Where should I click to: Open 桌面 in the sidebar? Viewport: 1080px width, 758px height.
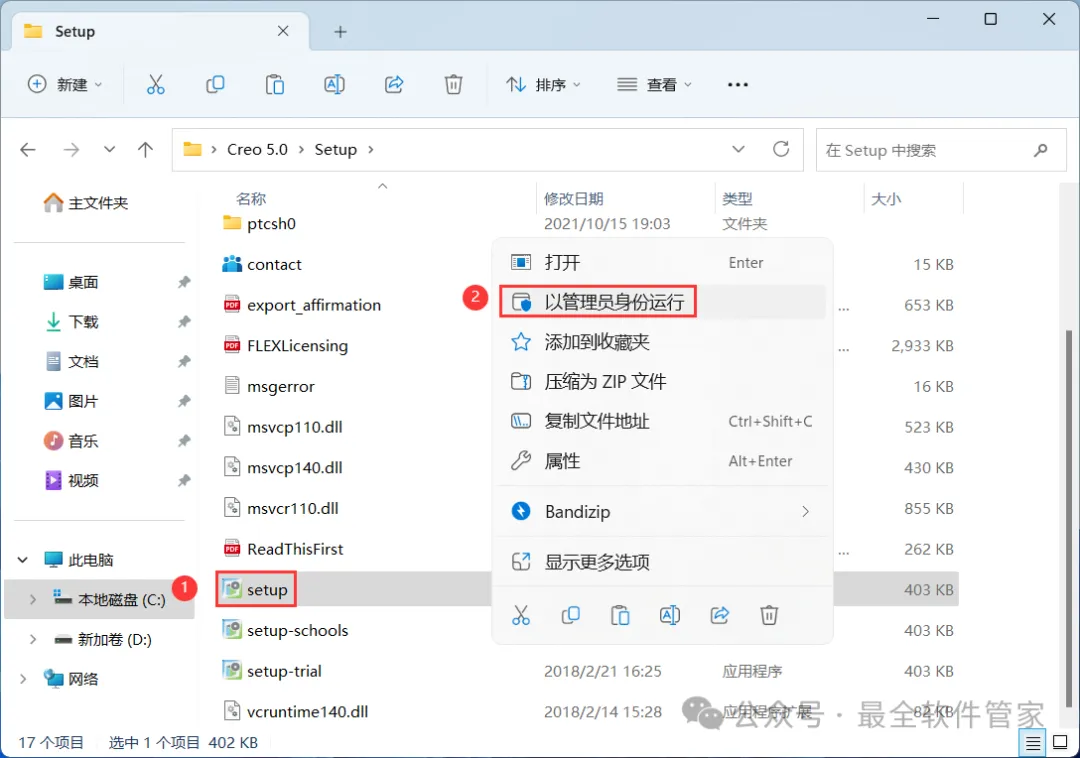click(x=71, y=282)
